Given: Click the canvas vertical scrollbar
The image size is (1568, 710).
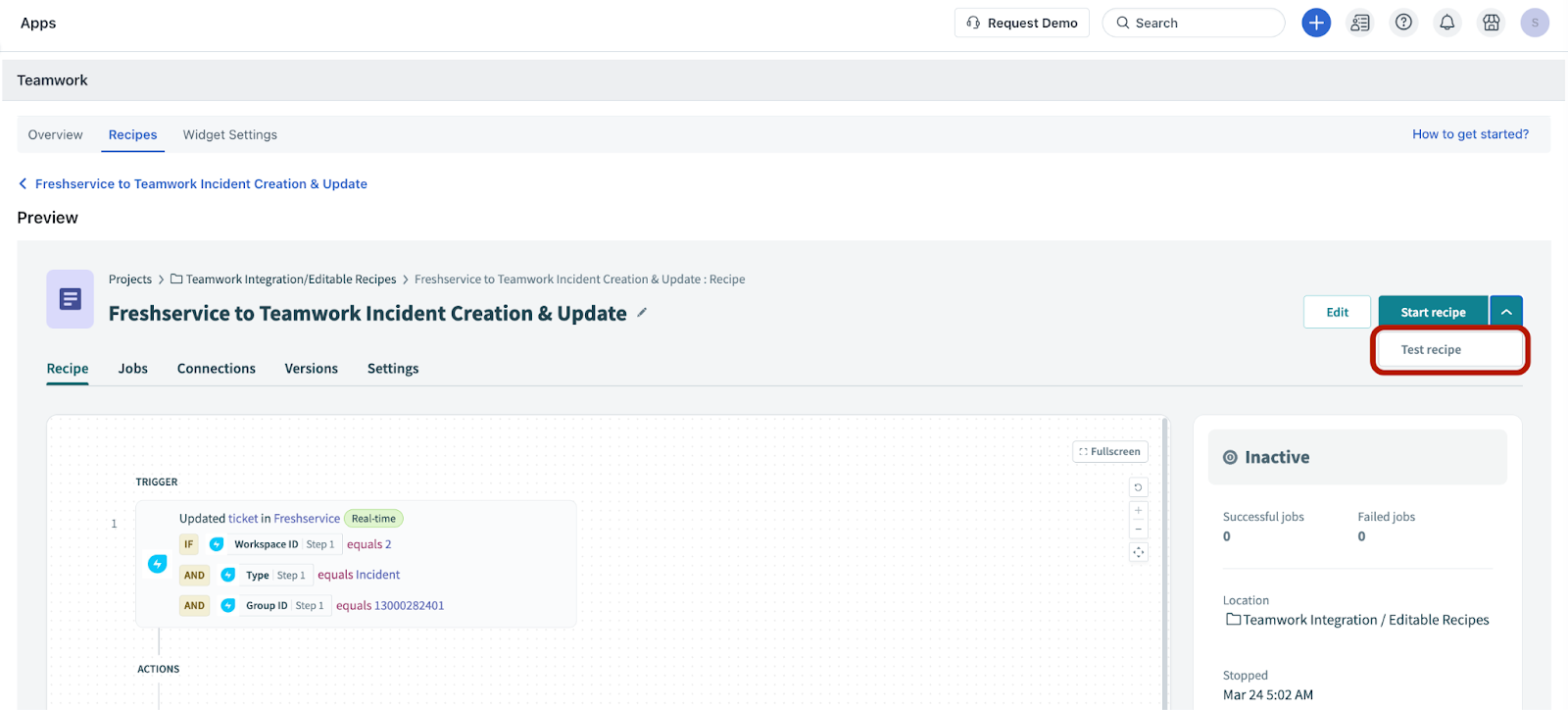Looking at the screenshot, I should point(1165,563).
